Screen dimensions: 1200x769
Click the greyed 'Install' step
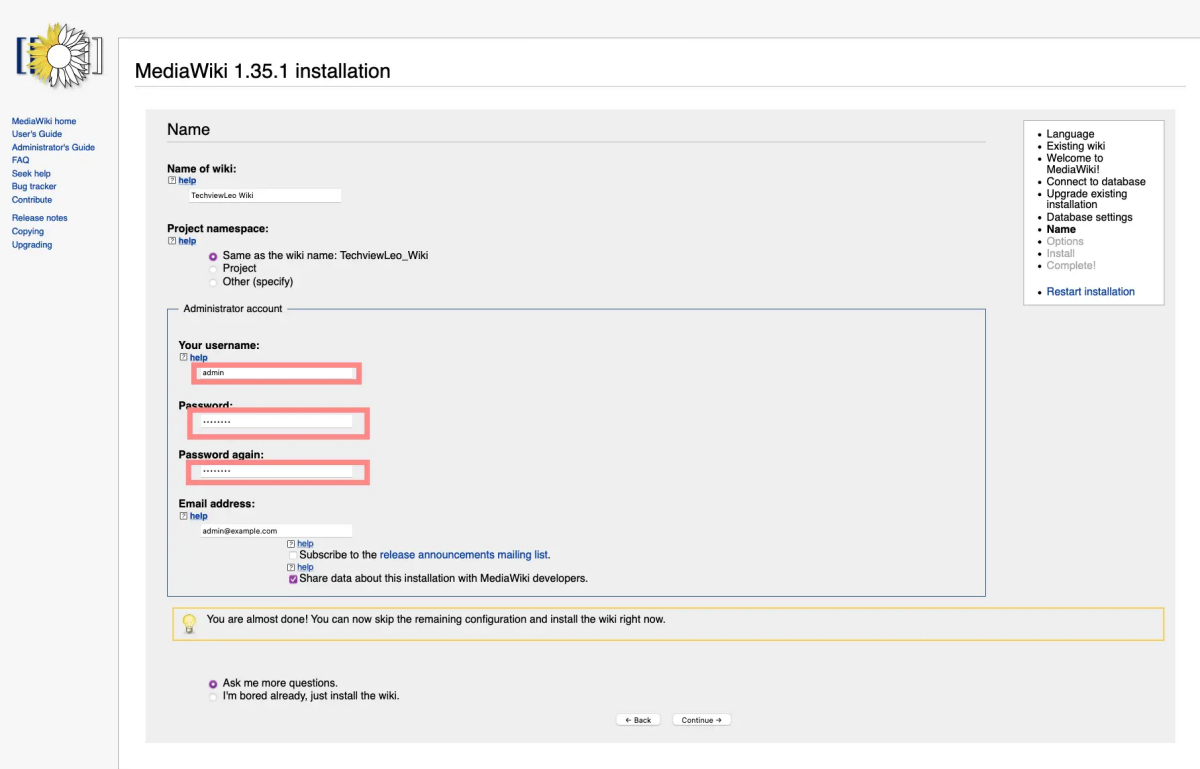click(1061, 253)
